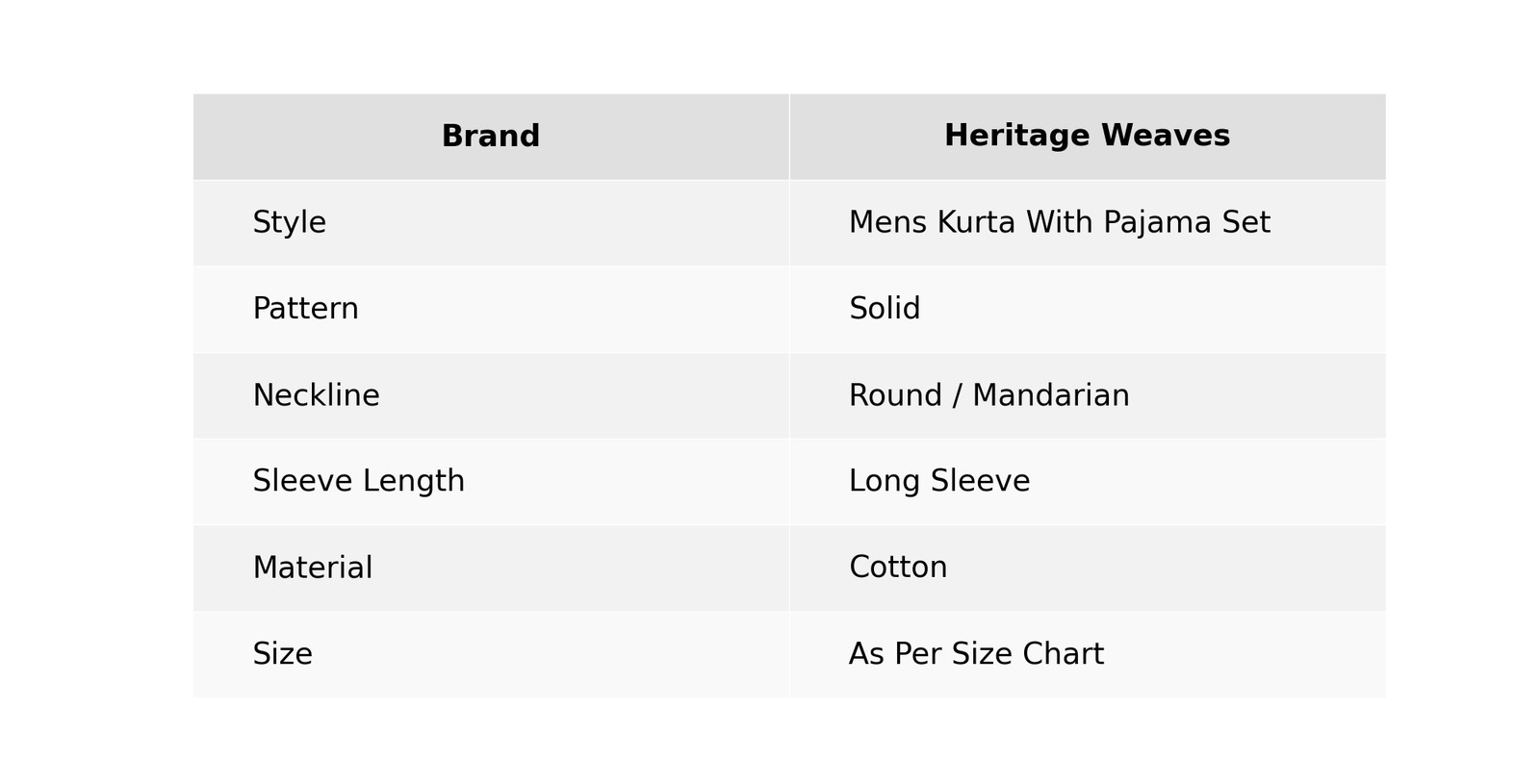Select the Size label cell
1540x784 pixels.
pos(282,654)
